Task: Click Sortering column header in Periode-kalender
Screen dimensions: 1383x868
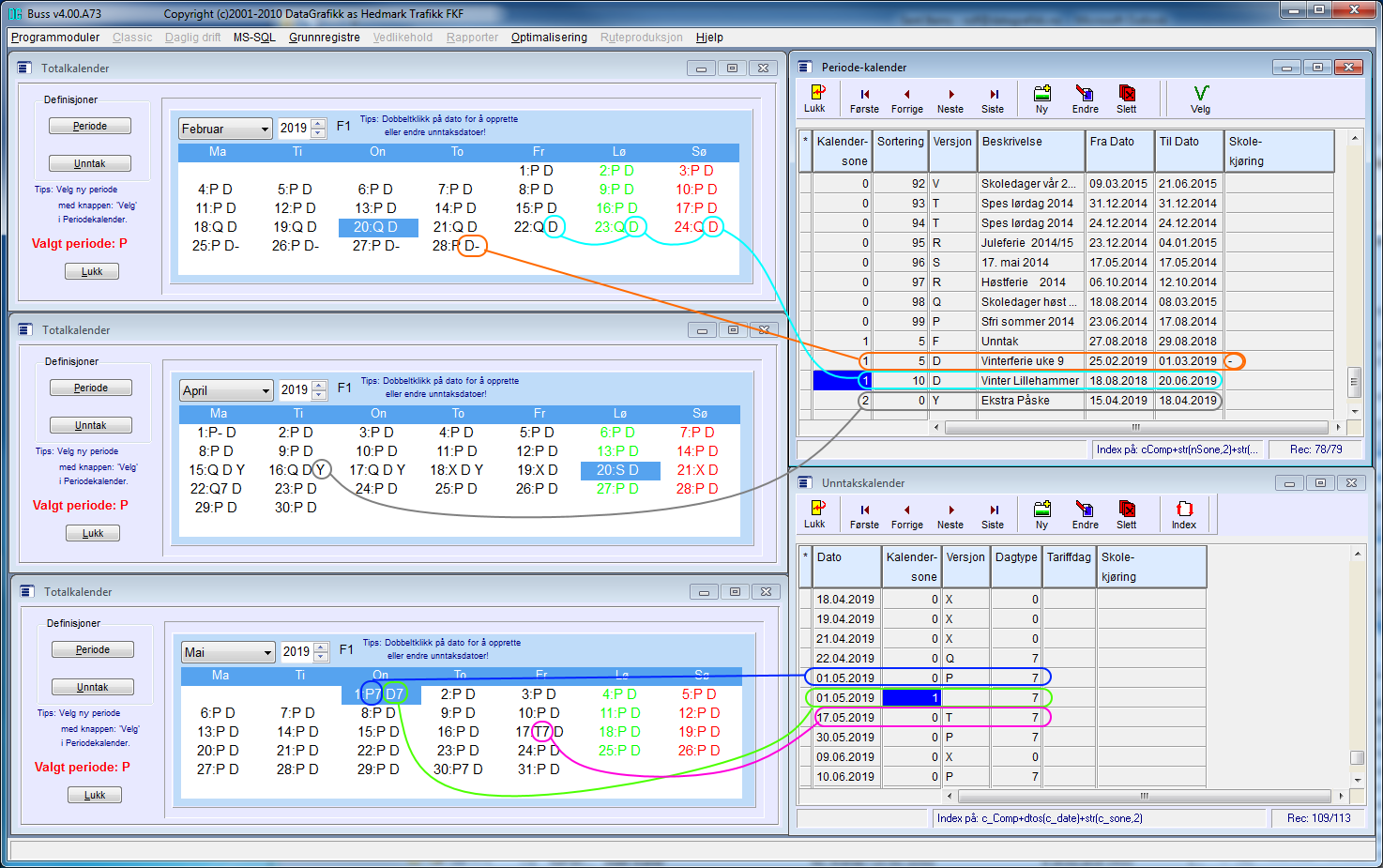Action: 901,151
